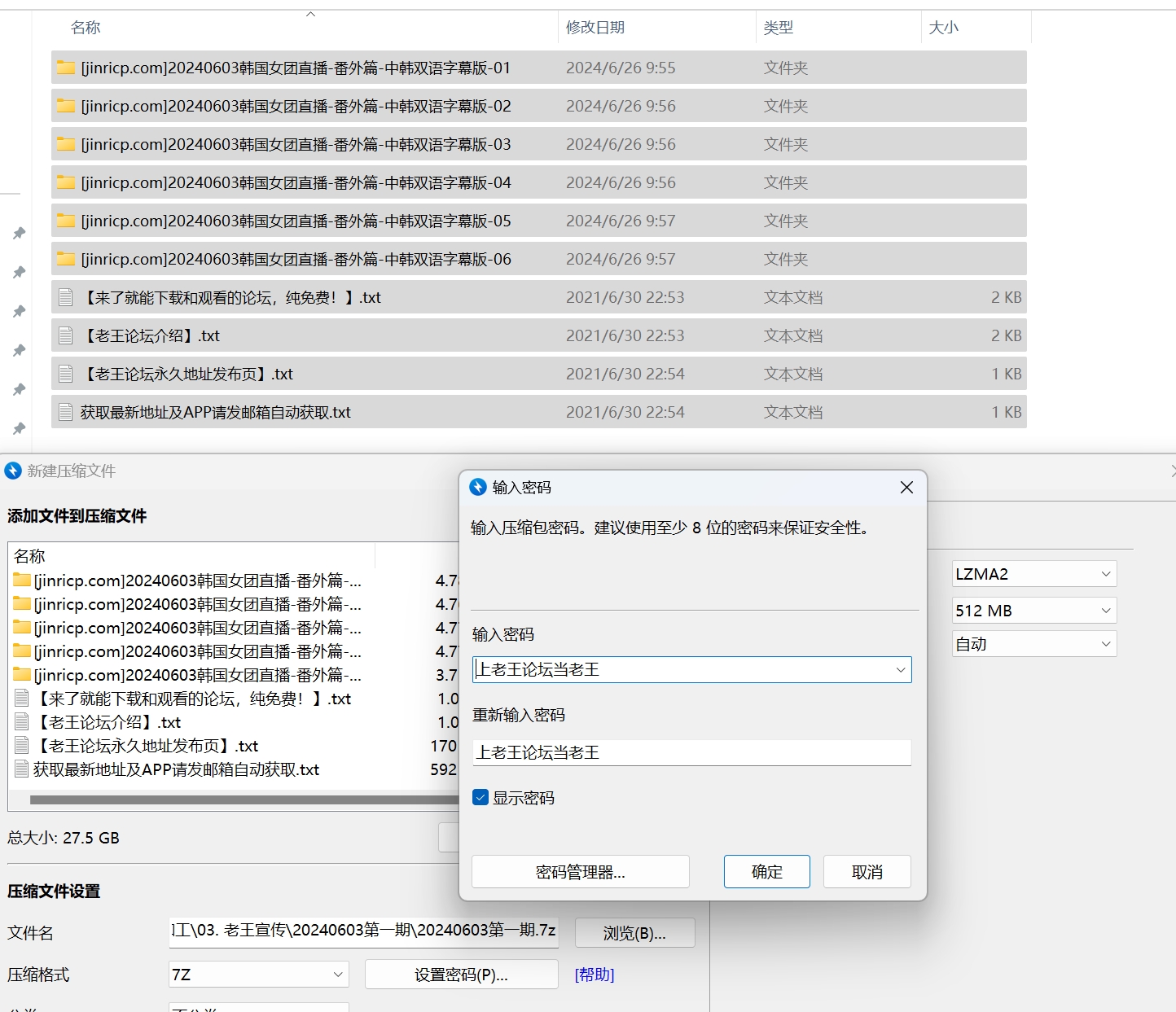Click folder icon of the subtitle folder ending -01
1176x1012 pixels.
coord(66,68)
